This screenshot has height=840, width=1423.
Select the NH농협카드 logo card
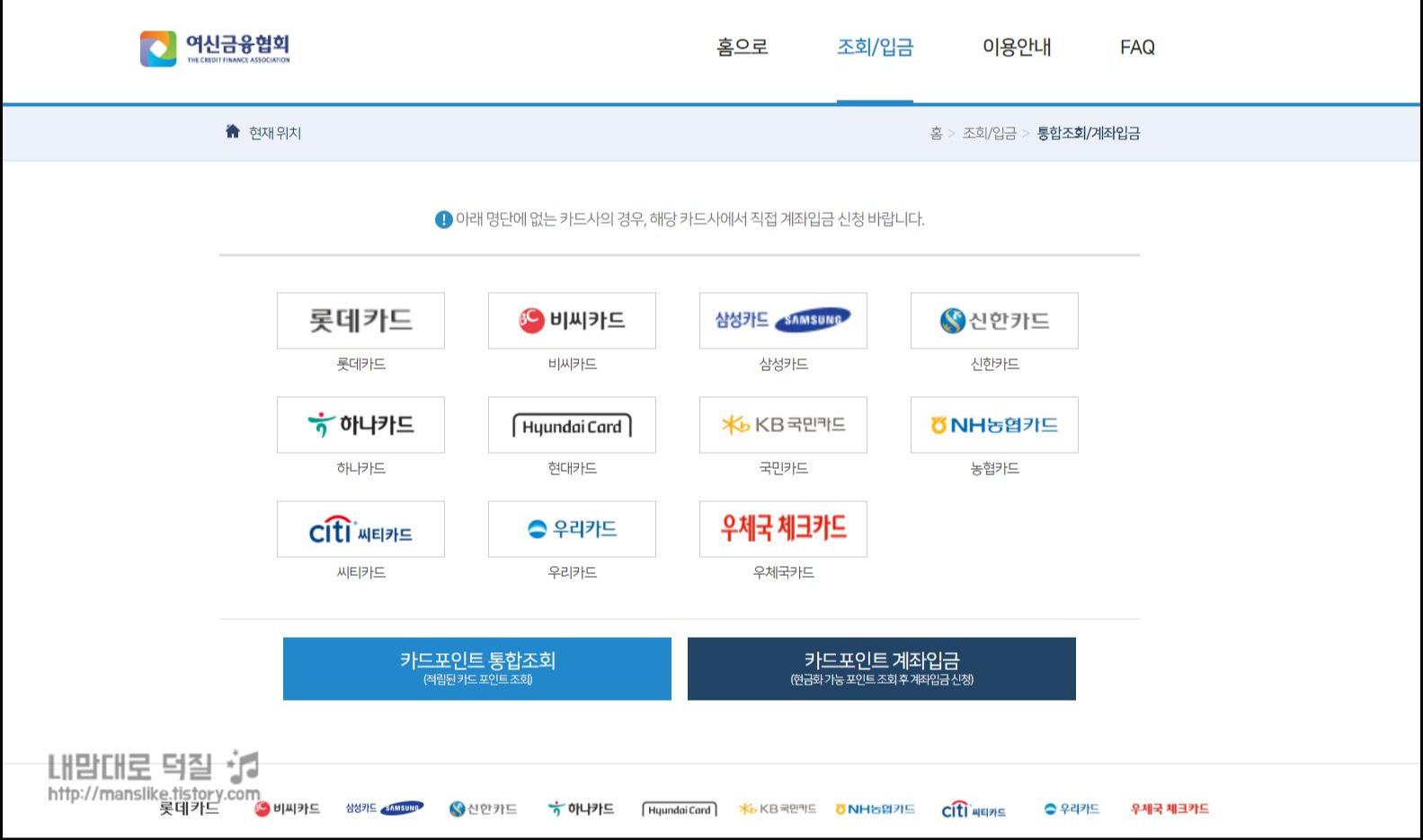(x=994, y=425)
